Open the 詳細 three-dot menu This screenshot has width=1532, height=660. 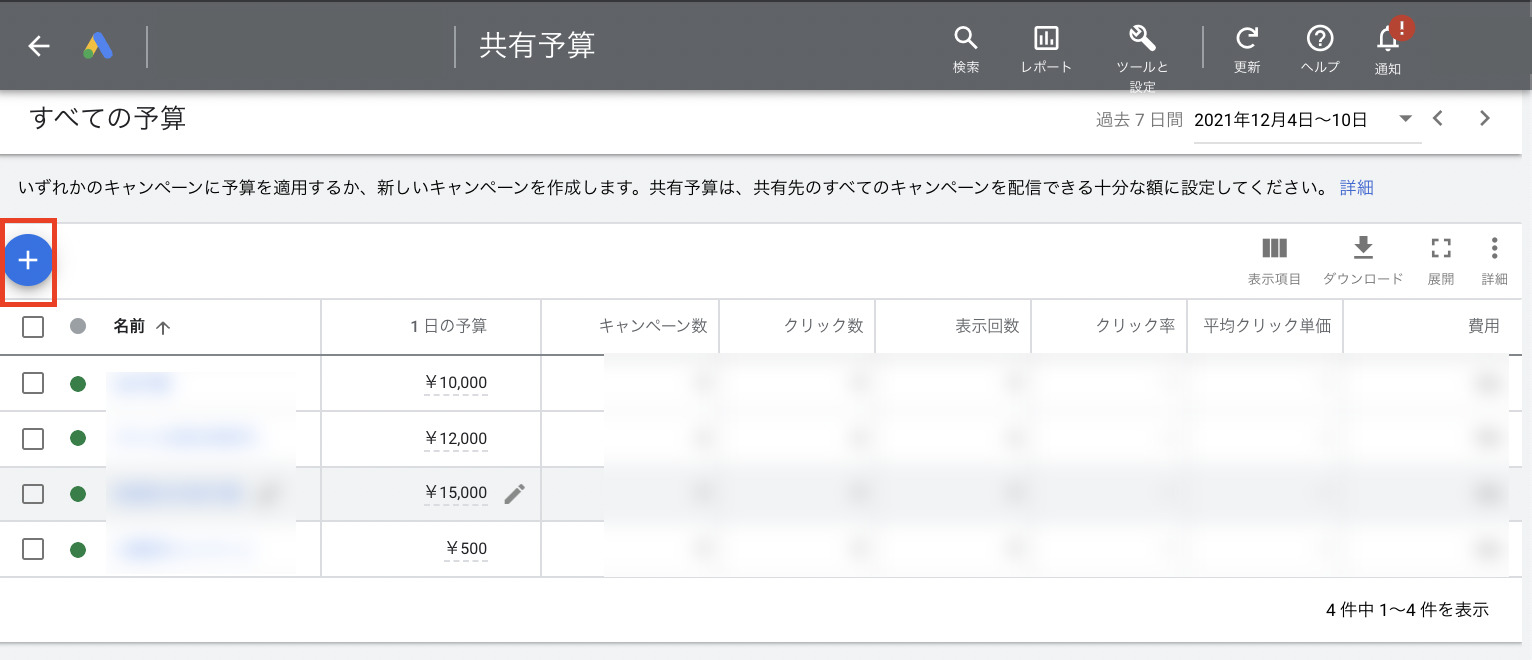pos(1494,248)
